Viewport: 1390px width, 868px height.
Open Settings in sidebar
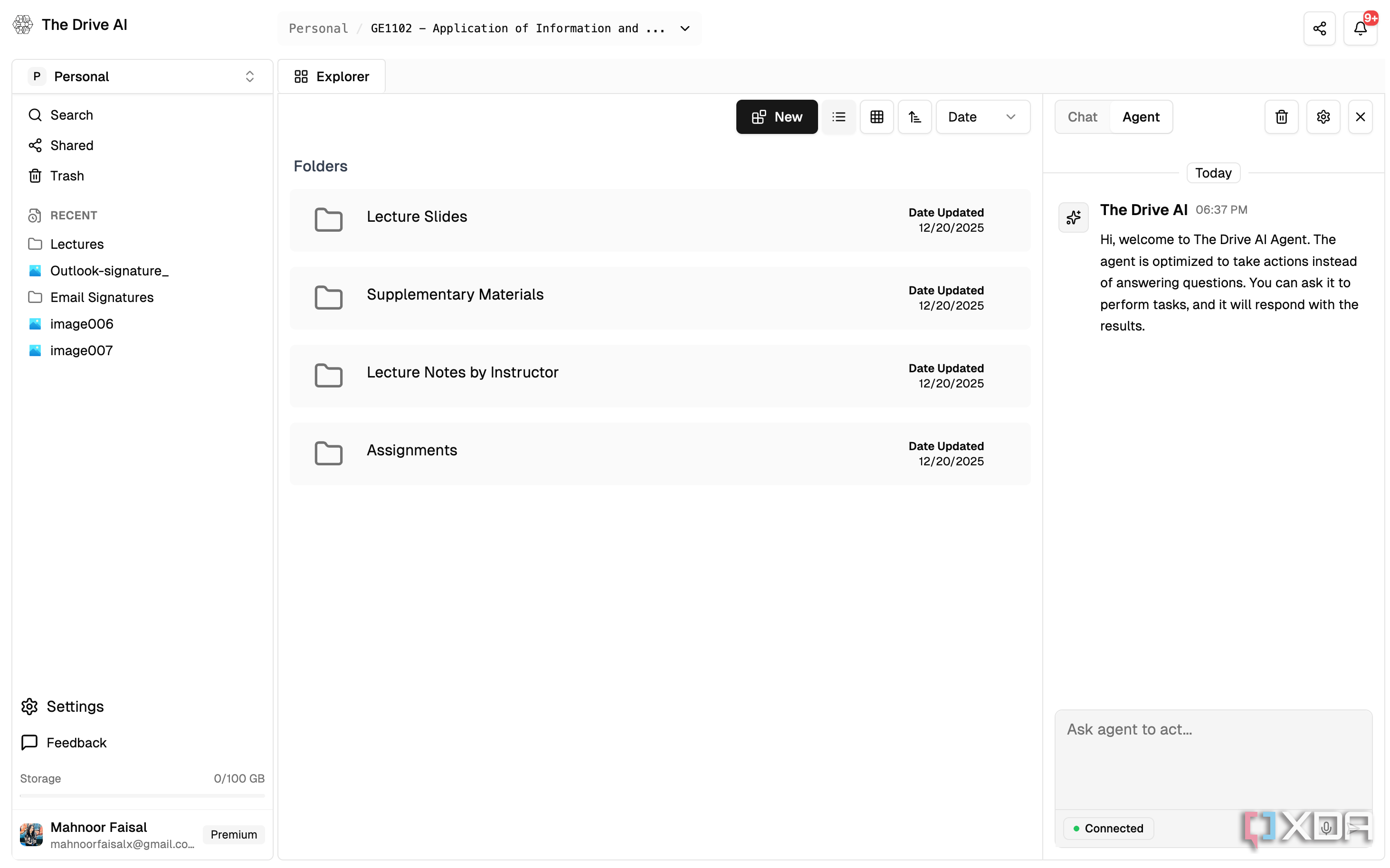(62, 706)
